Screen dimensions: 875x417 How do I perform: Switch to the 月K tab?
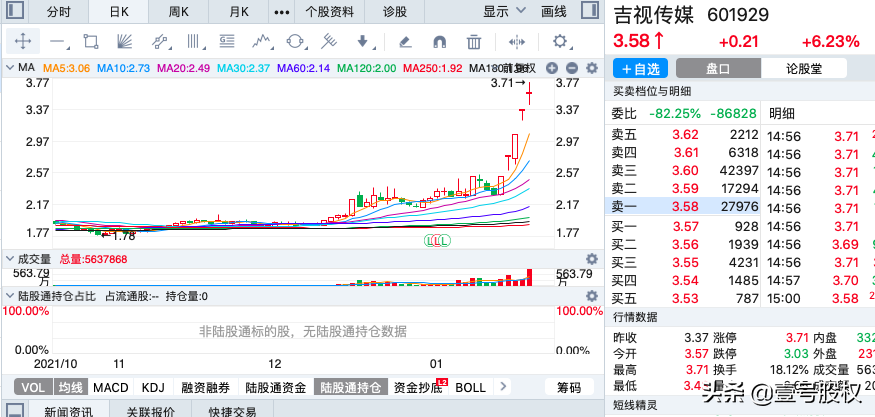coord(239,11)
